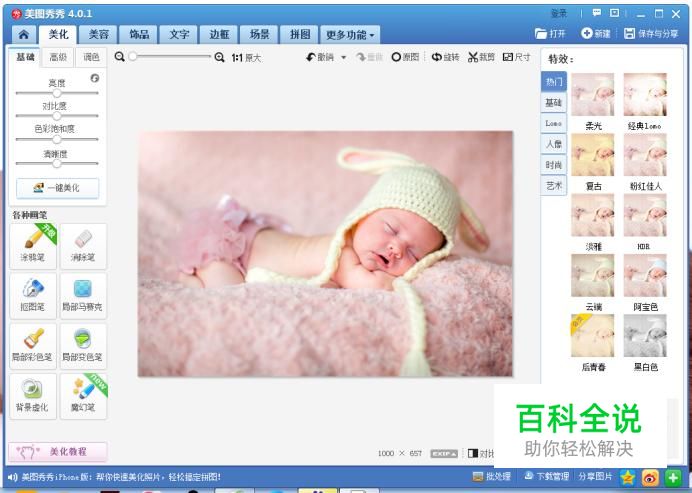Screen dimensions: 692x493
Task: Select the 消除笔 eraser tool
Action: (83, 246)
